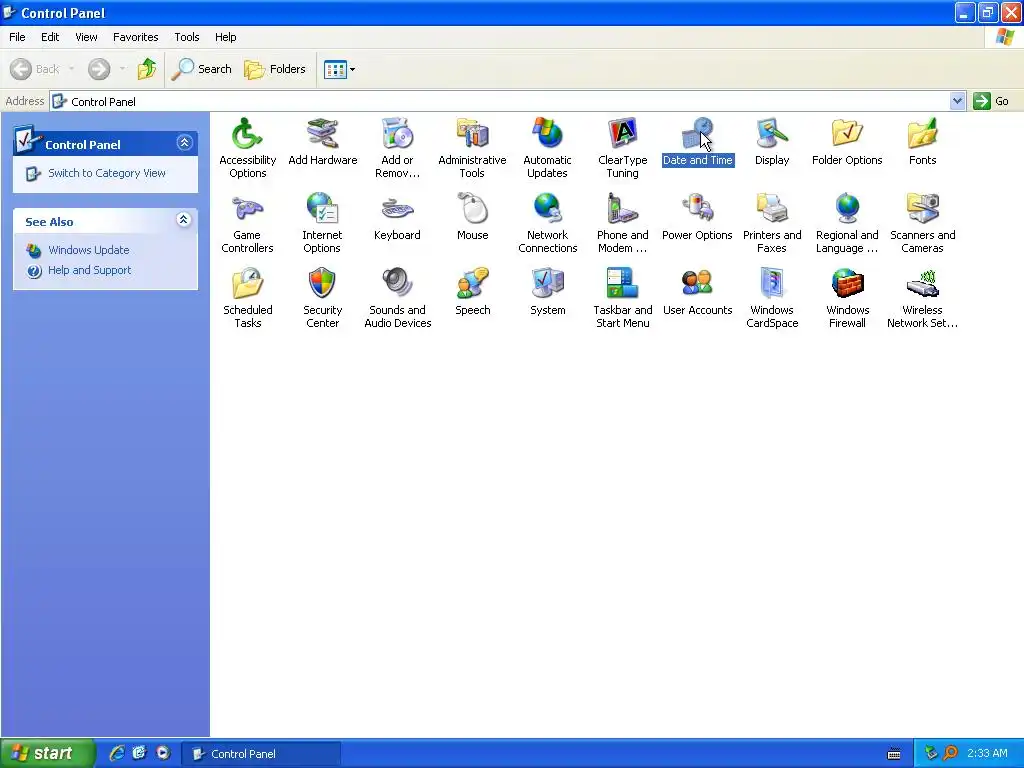Open the Start menu
Viewport: 1024px width, 768px height.
click(x=47, y=754)
